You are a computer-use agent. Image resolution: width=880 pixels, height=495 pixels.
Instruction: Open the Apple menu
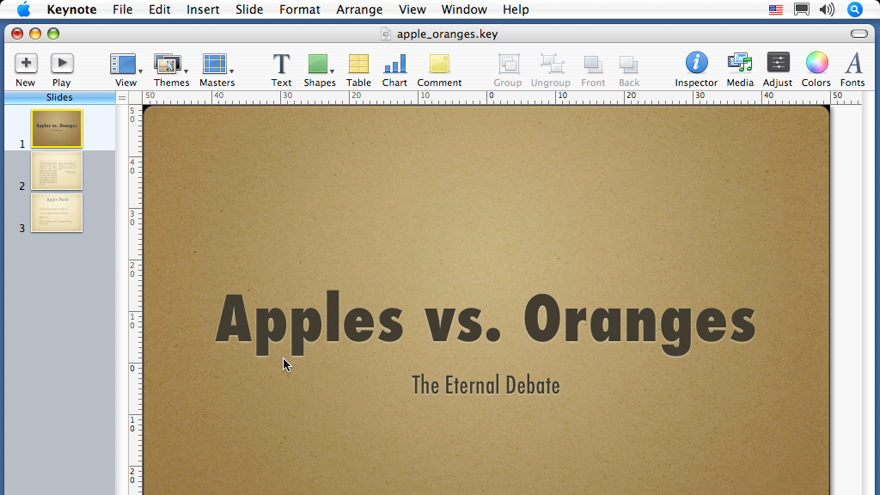(x=24, y=10)
